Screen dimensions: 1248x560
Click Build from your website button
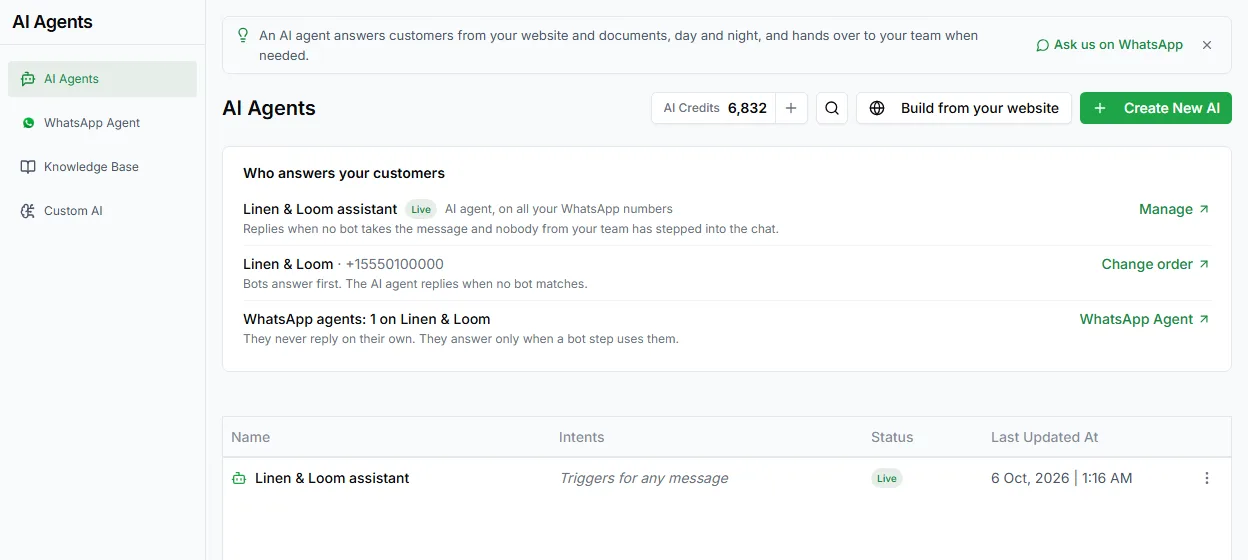point(964,108)
